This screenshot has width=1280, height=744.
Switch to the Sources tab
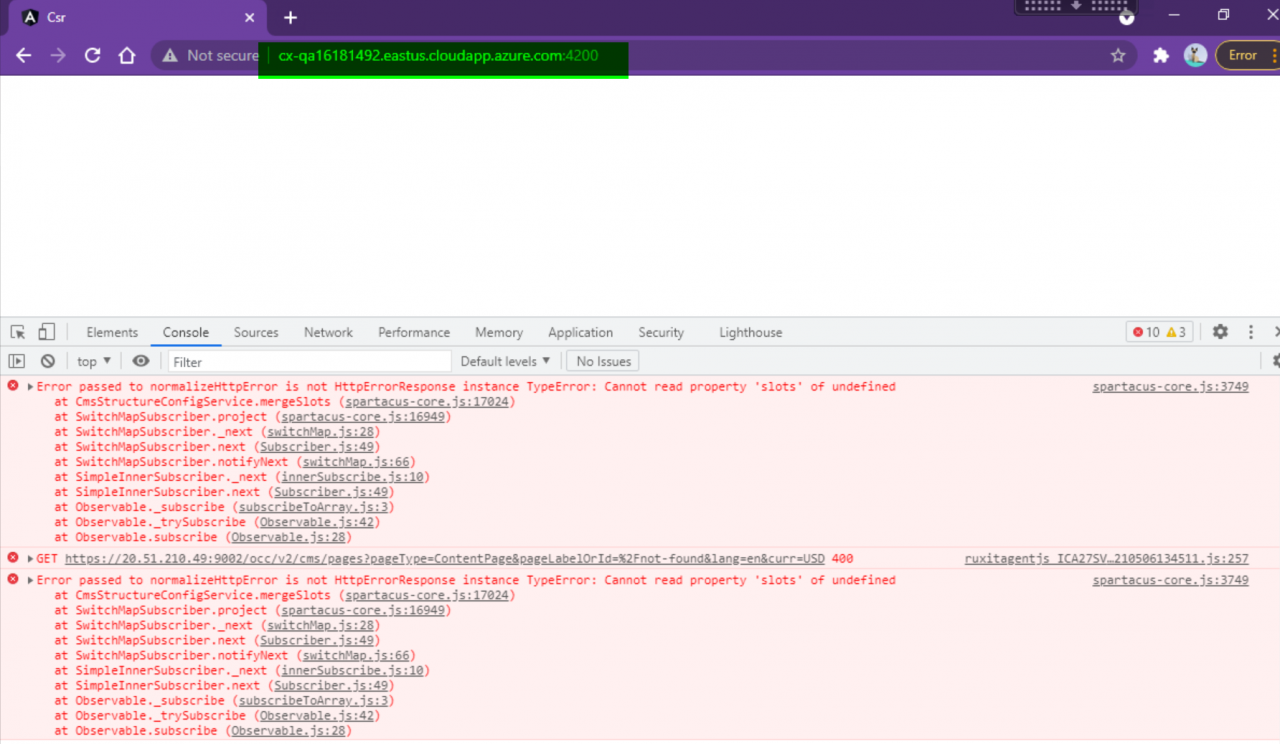[x=256, y=332]
